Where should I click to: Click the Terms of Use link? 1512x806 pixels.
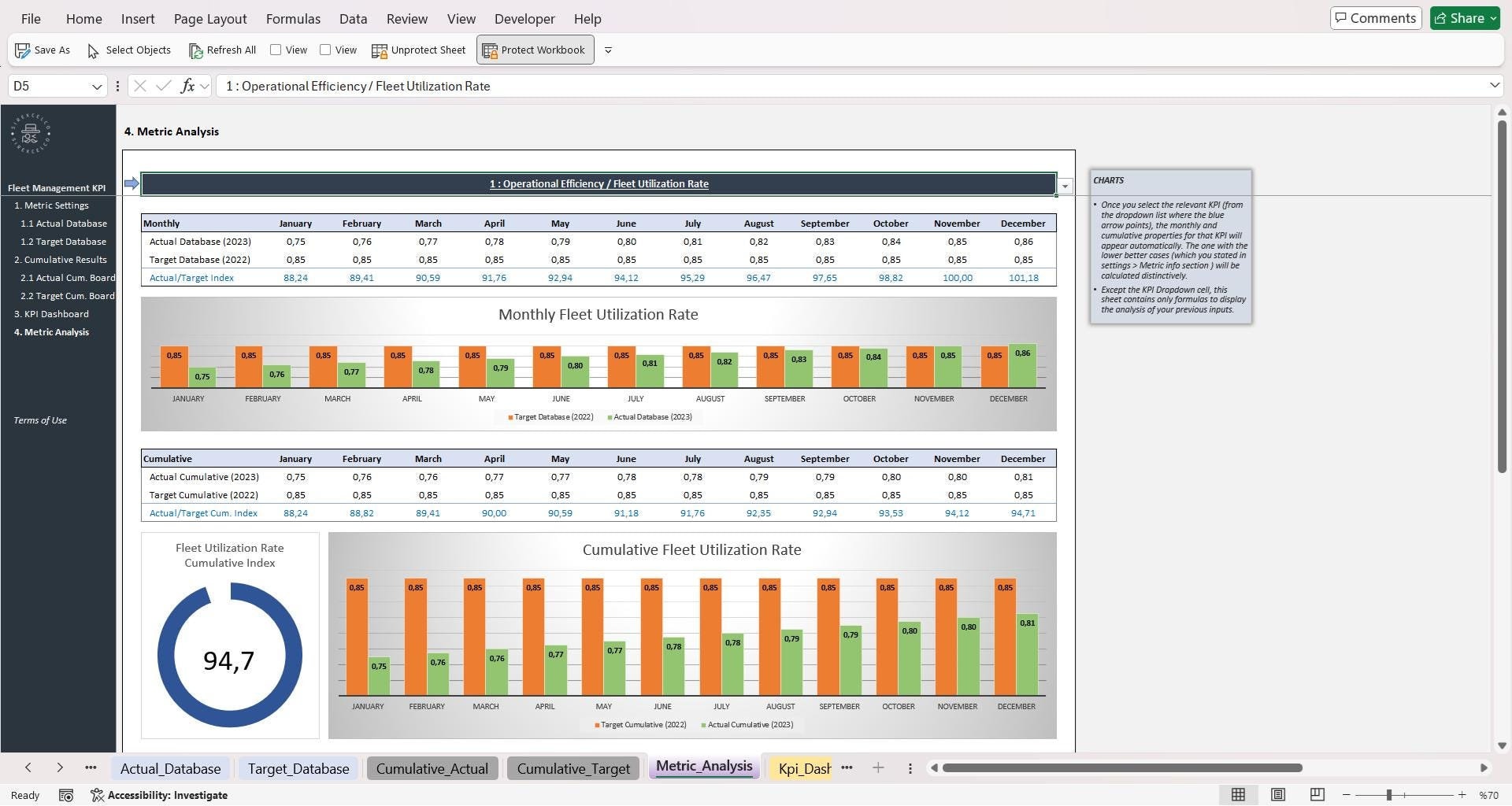(x=39, y=420)
